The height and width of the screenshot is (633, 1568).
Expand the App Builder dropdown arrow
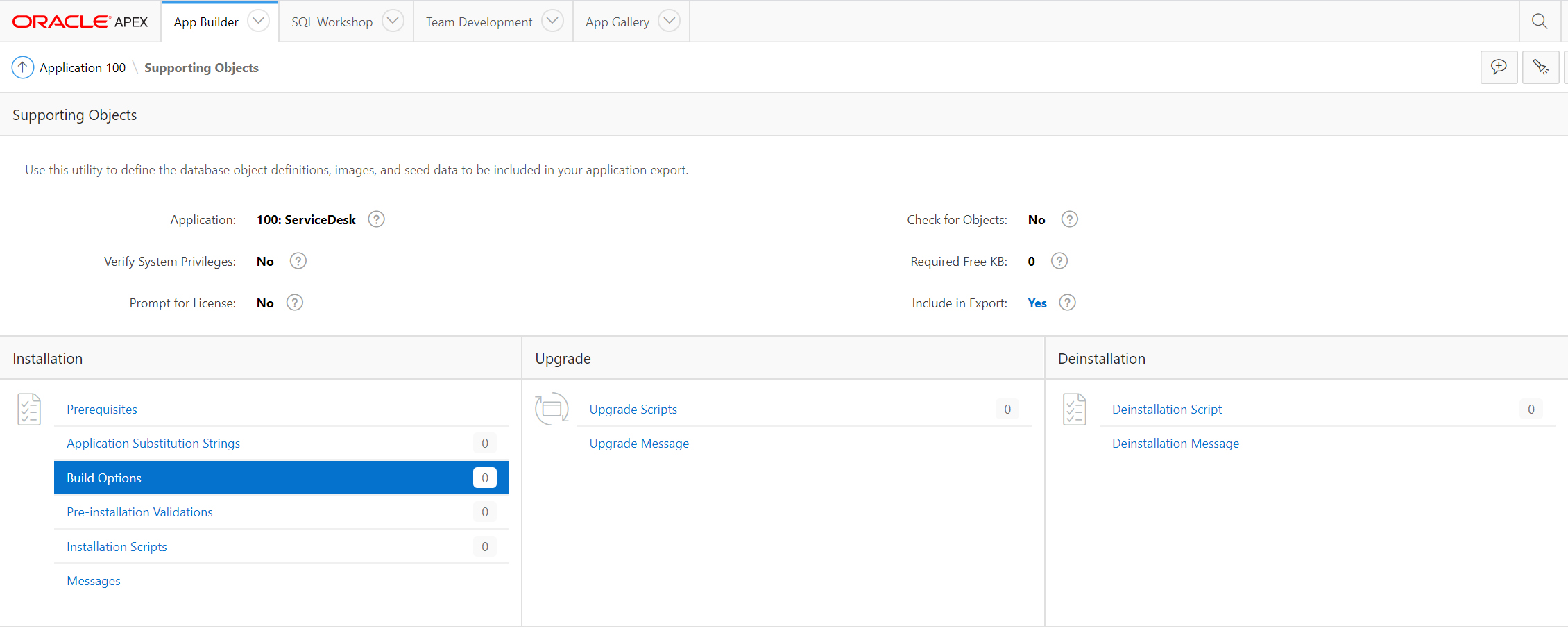coord(258,21)
